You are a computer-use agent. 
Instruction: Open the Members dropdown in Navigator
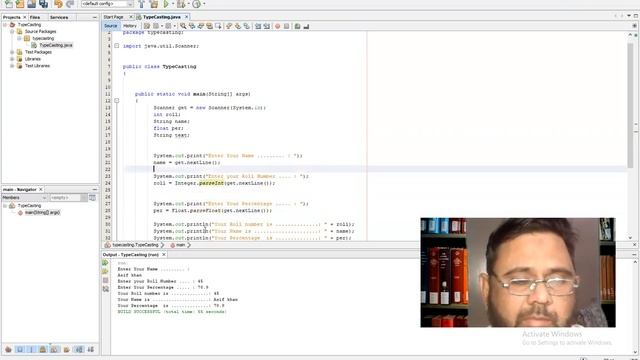24,198
